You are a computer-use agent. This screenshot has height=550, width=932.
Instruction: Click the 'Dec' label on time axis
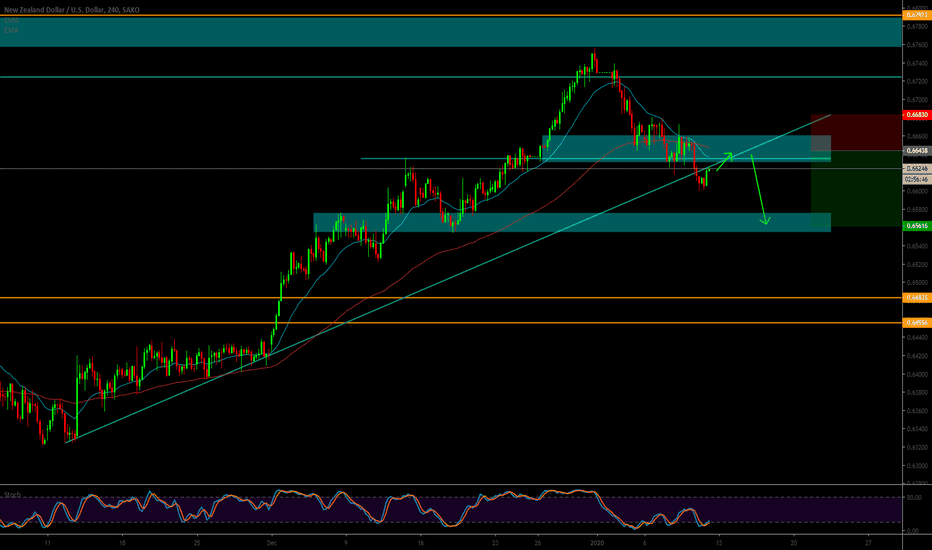pyautogui.click(x=270, y=541)
